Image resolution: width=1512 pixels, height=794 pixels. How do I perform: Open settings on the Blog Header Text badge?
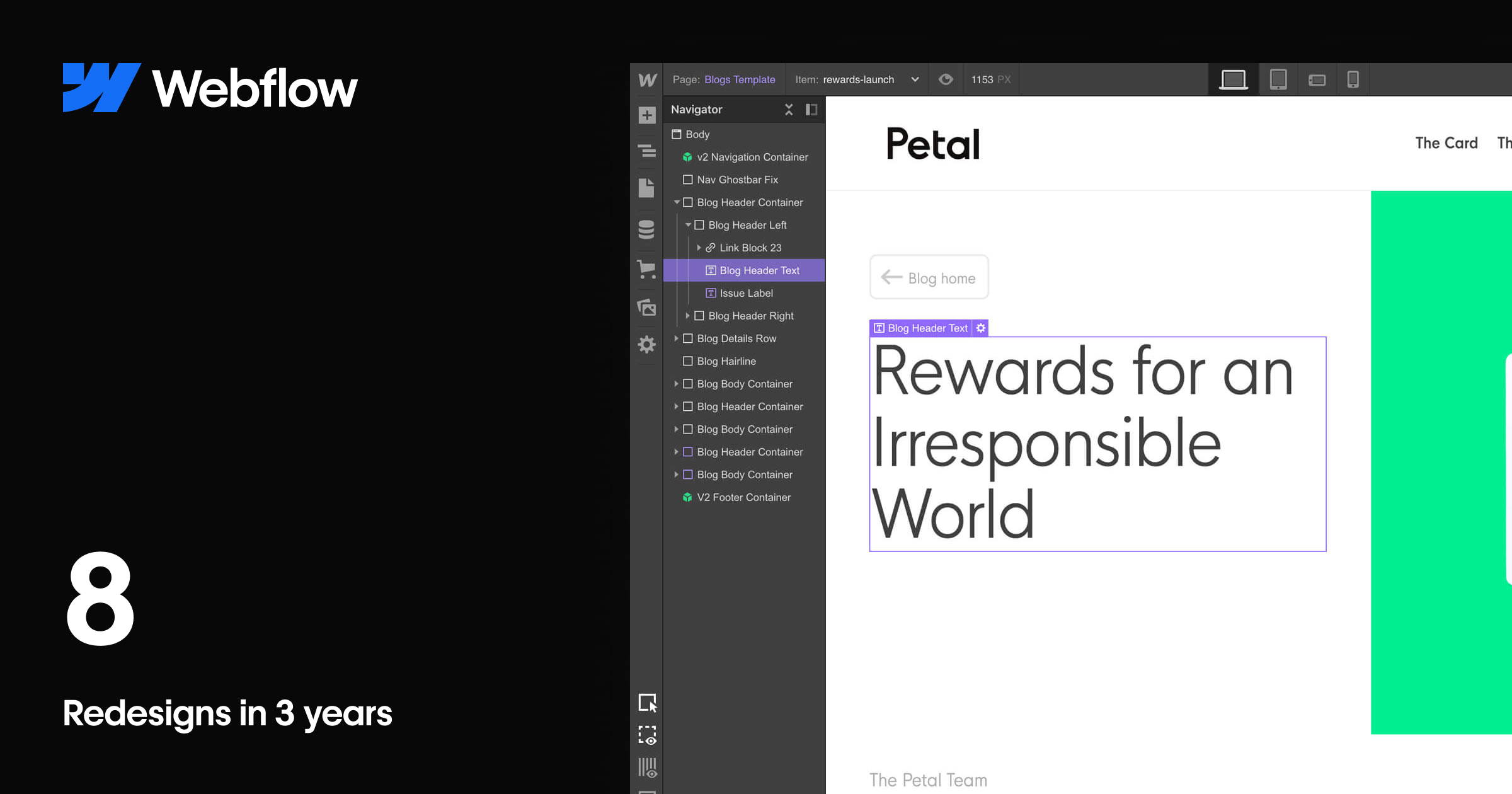(980, 328)
